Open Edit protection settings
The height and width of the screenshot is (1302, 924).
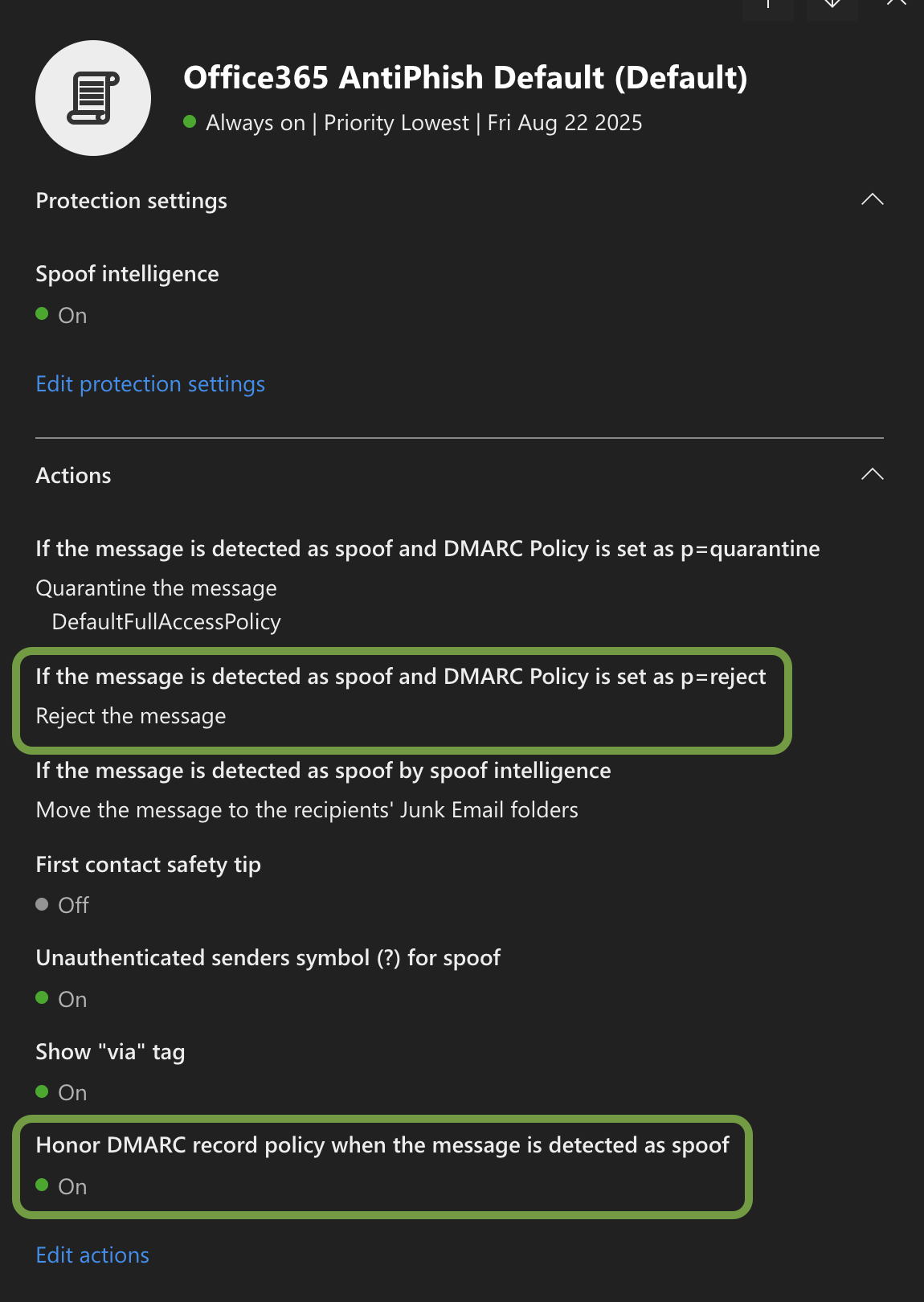[149, 384]
